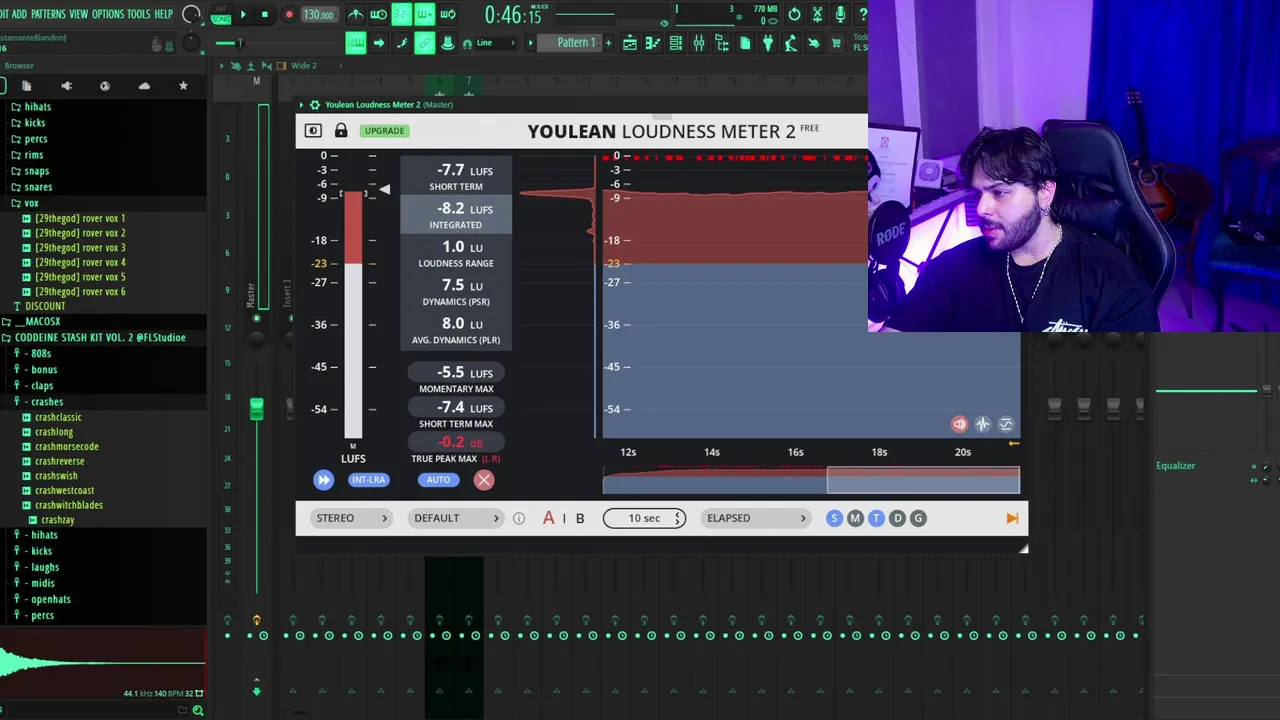Open the STEREO channel dropdown
1280x720 pixels.
point(352,518)
